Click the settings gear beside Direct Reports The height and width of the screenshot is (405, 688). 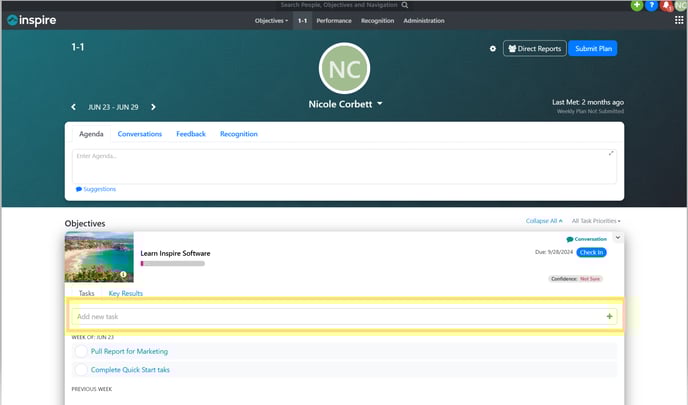[492, 48]
